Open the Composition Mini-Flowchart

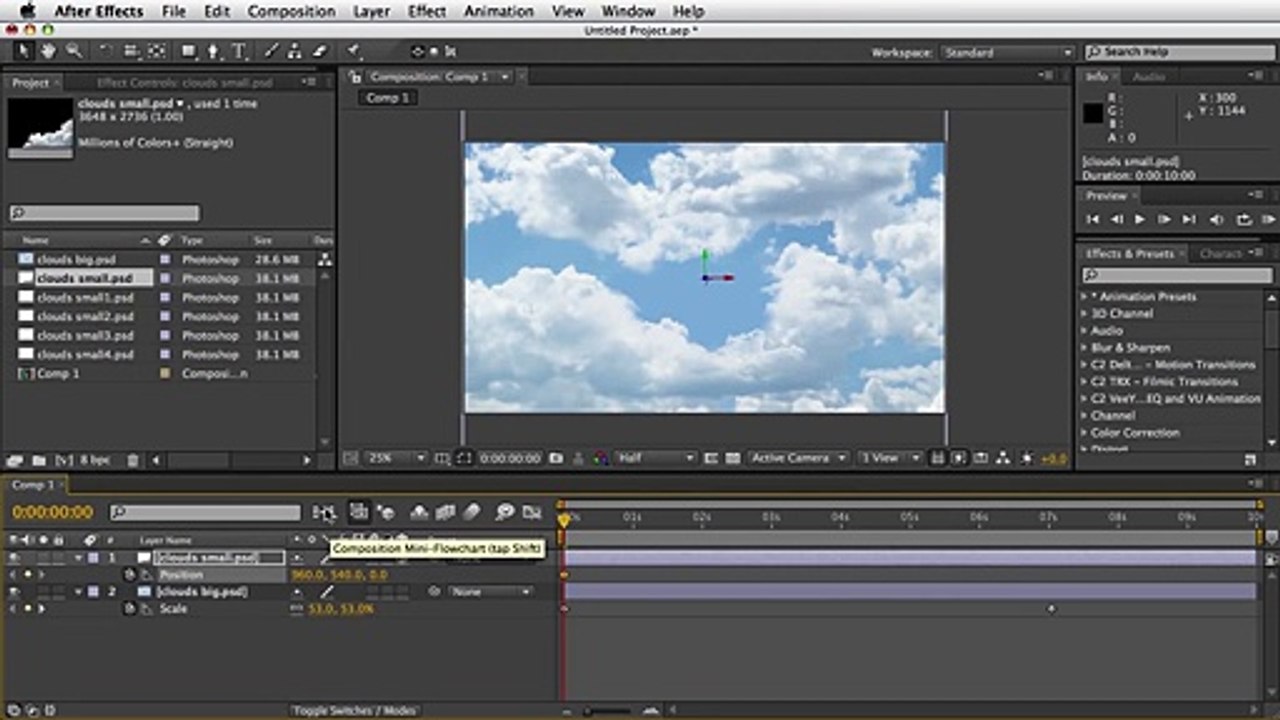point(324,513)
